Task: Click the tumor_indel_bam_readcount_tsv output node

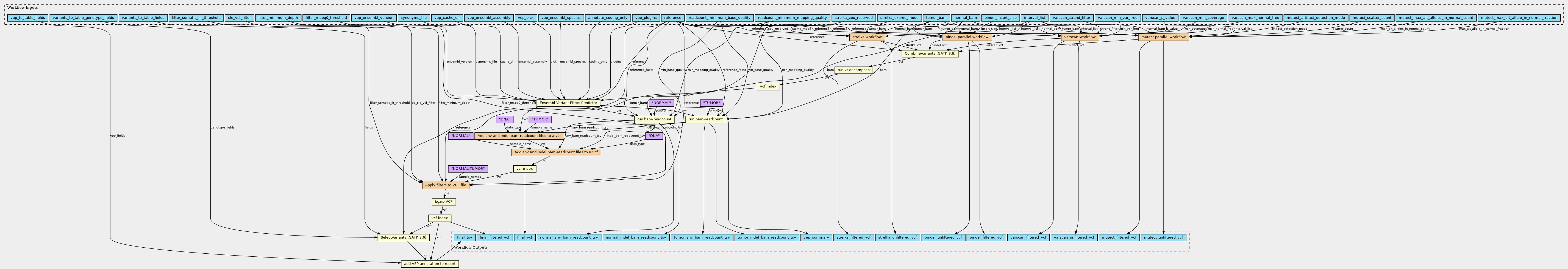Action: click(x=766, y=237)
